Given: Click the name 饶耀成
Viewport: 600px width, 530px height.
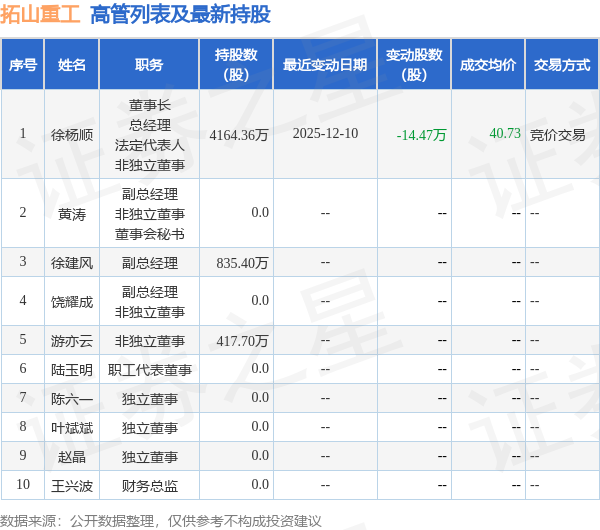Looking at the screenshot, I should 72,302.
